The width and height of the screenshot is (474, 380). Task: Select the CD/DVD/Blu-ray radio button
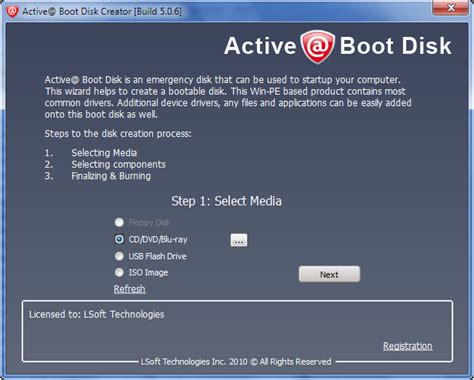[119, 239]
